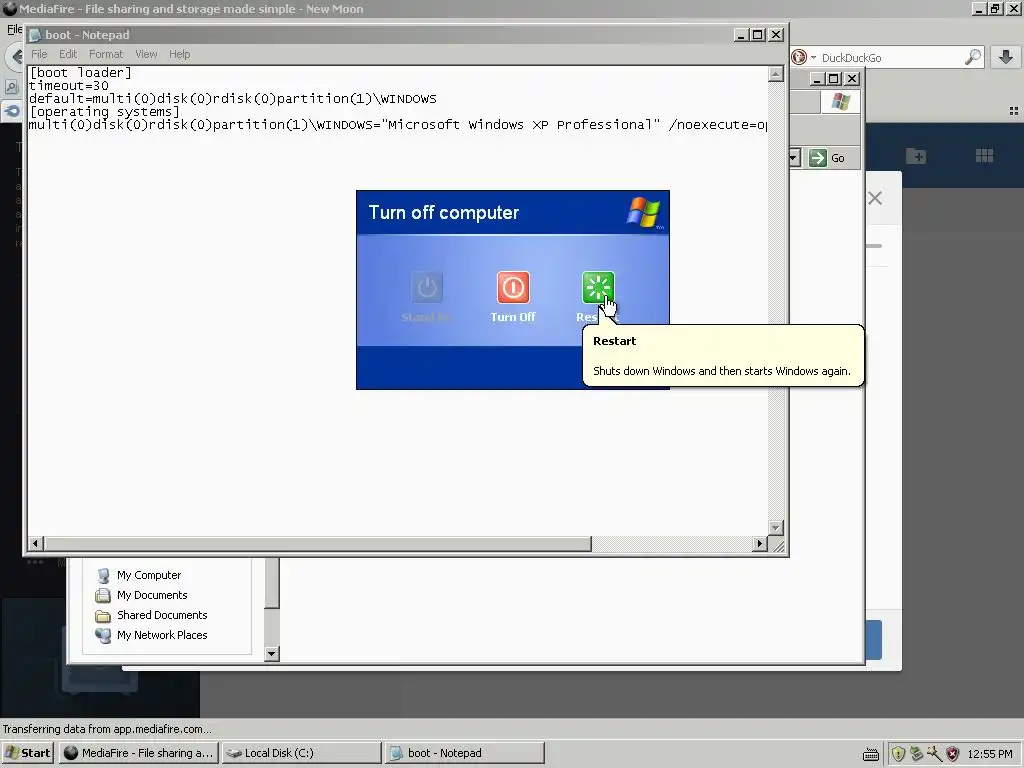The image size is (1024, 768).
Task: Select Shared Documents in Explorer sidebar
Action: coord(162,615)
